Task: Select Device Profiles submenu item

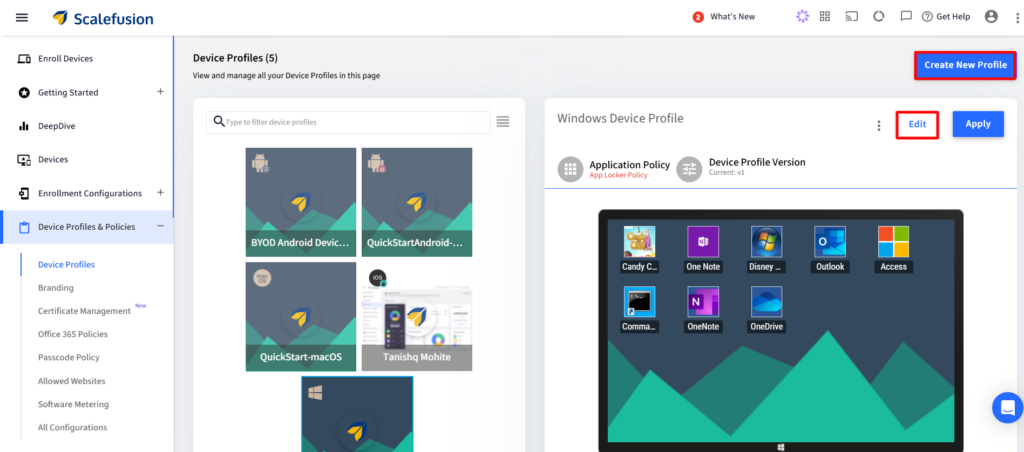Action: [66, 265]
